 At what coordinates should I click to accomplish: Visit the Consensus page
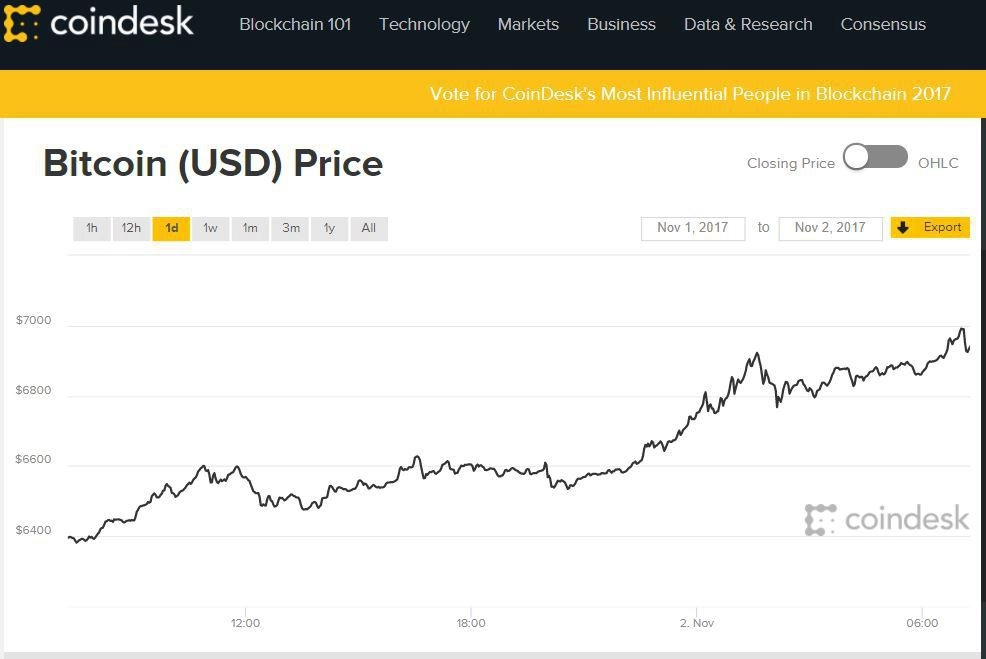point(883,24)
